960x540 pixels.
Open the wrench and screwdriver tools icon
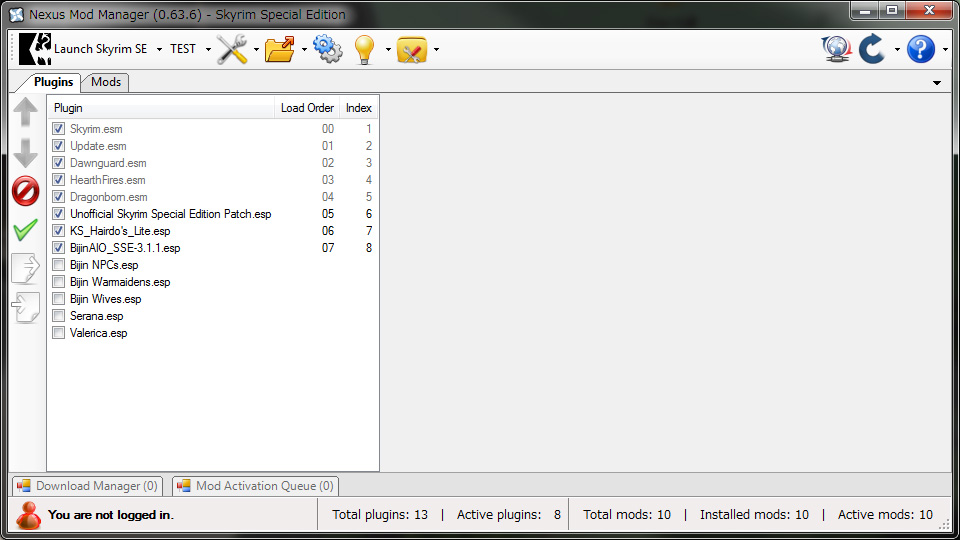click(x=232, y=49)
